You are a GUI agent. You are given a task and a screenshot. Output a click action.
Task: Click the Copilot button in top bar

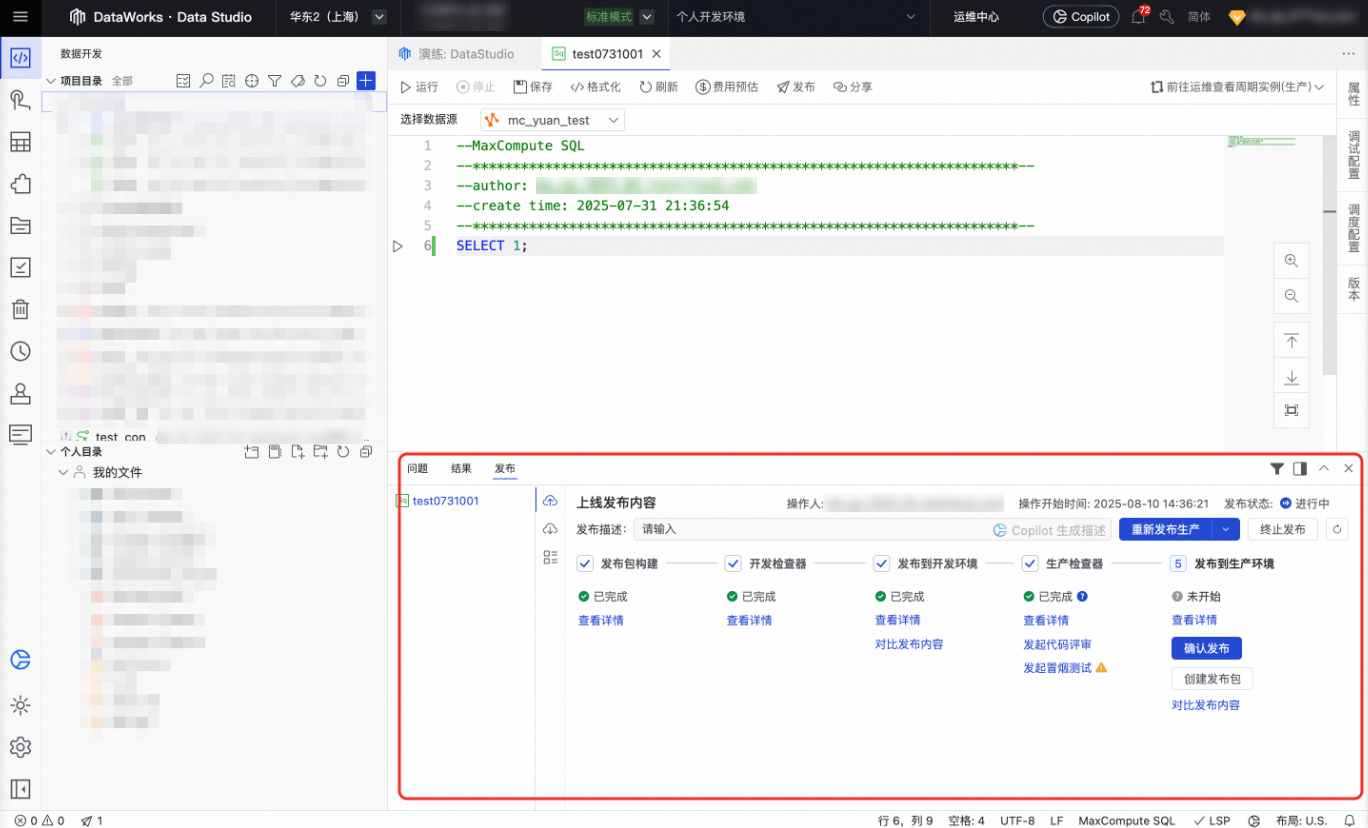[x=1081, y=17]
